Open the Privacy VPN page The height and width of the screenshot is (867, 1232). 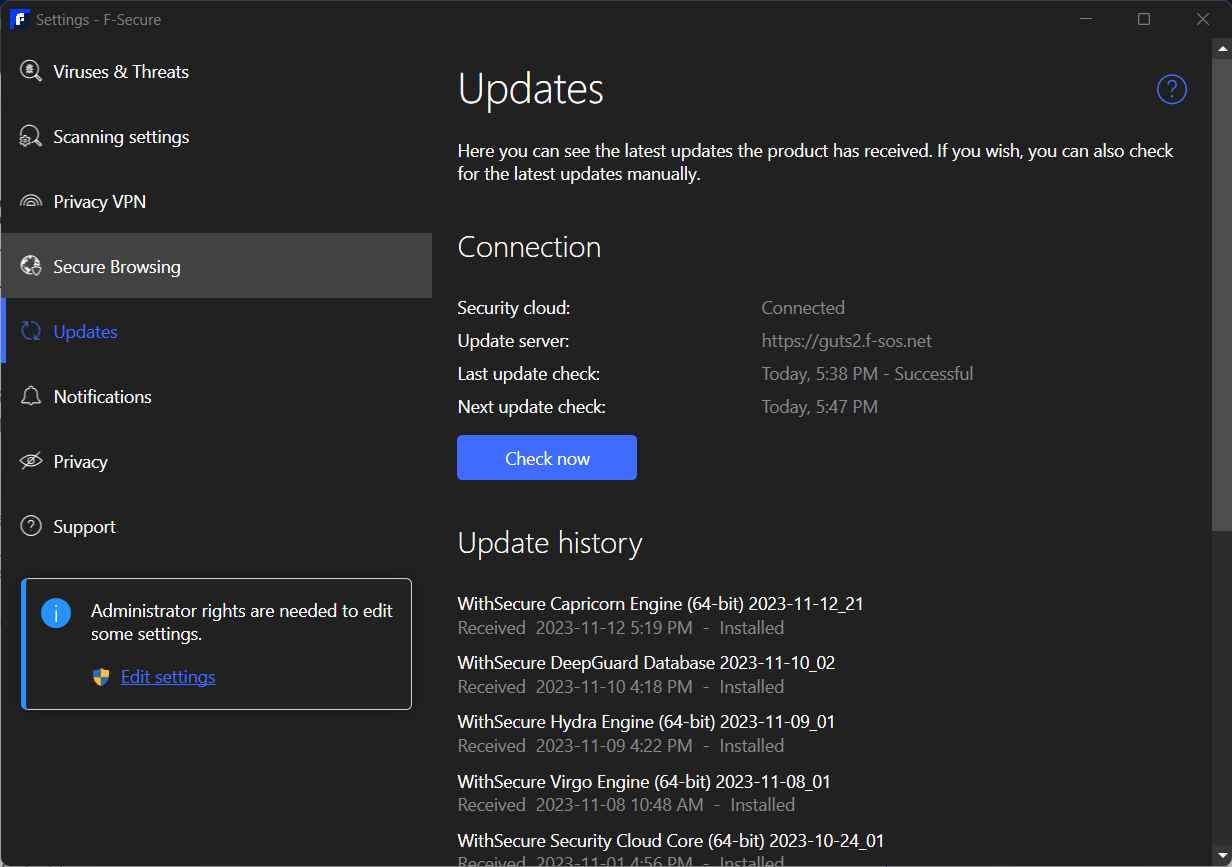[x=216, y=202]
